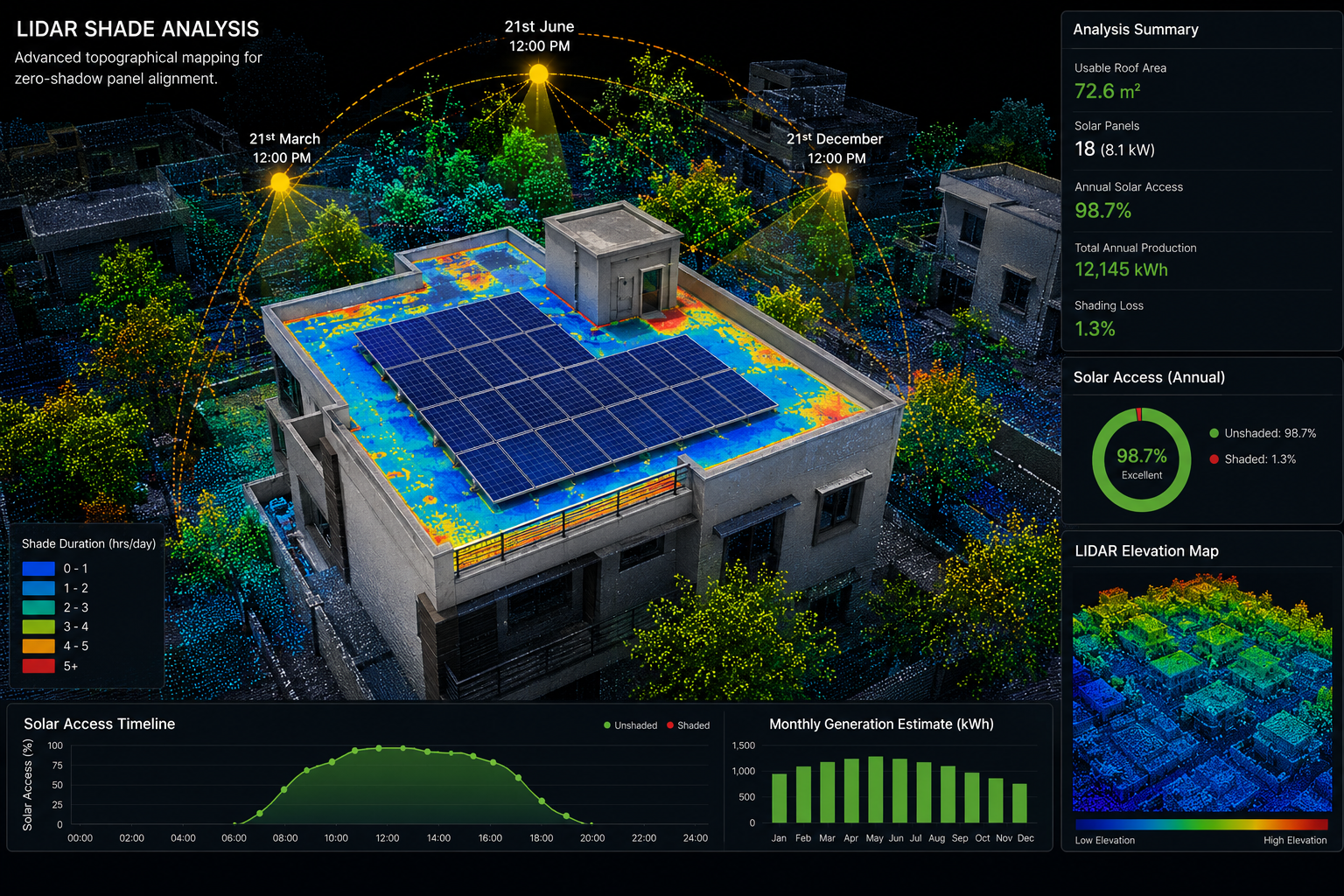1344x896 pixels.
Task: Click the Jun generation bar
Action: [899, 790]
